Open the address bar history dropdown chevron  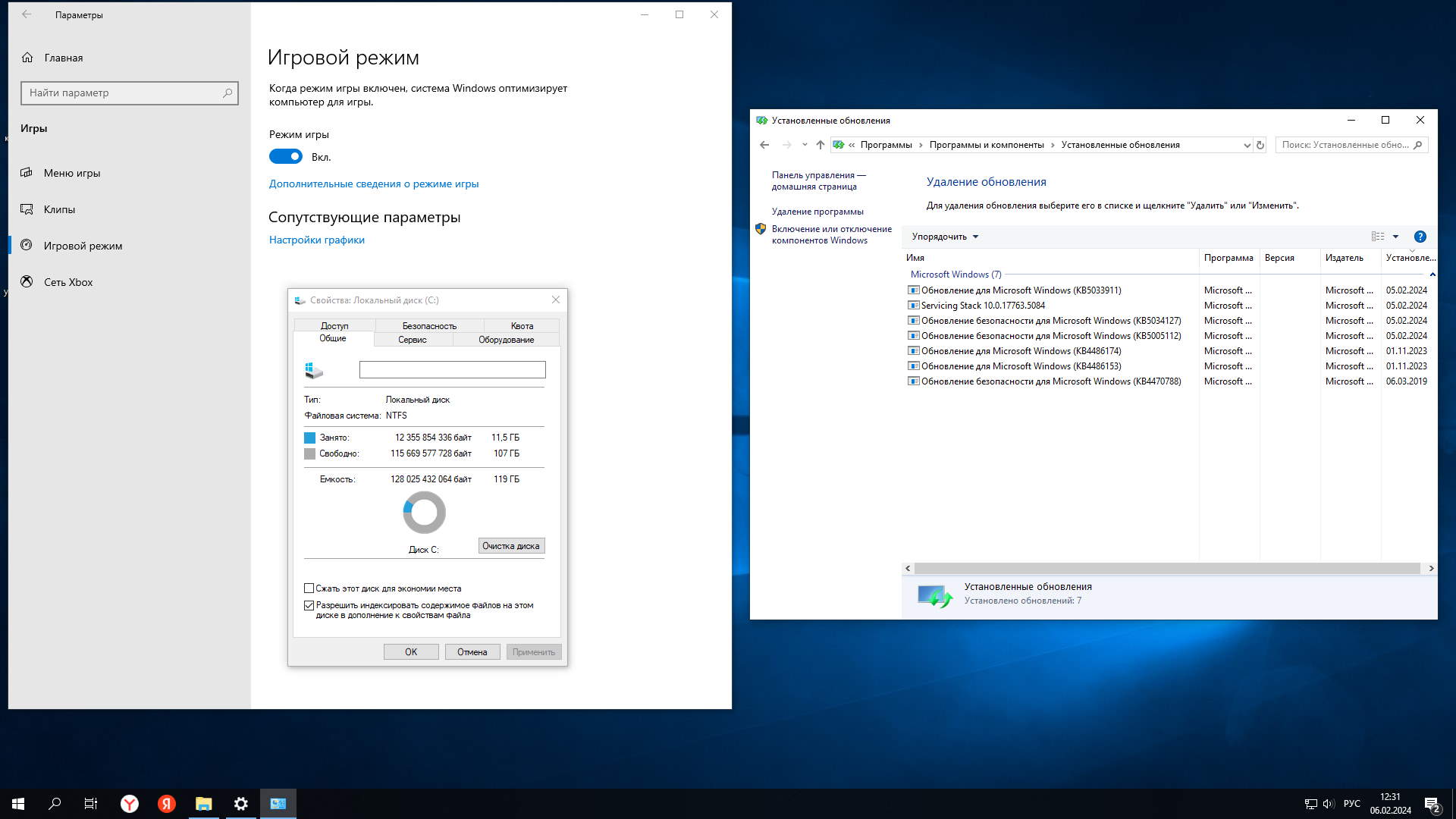[1247, 145]
